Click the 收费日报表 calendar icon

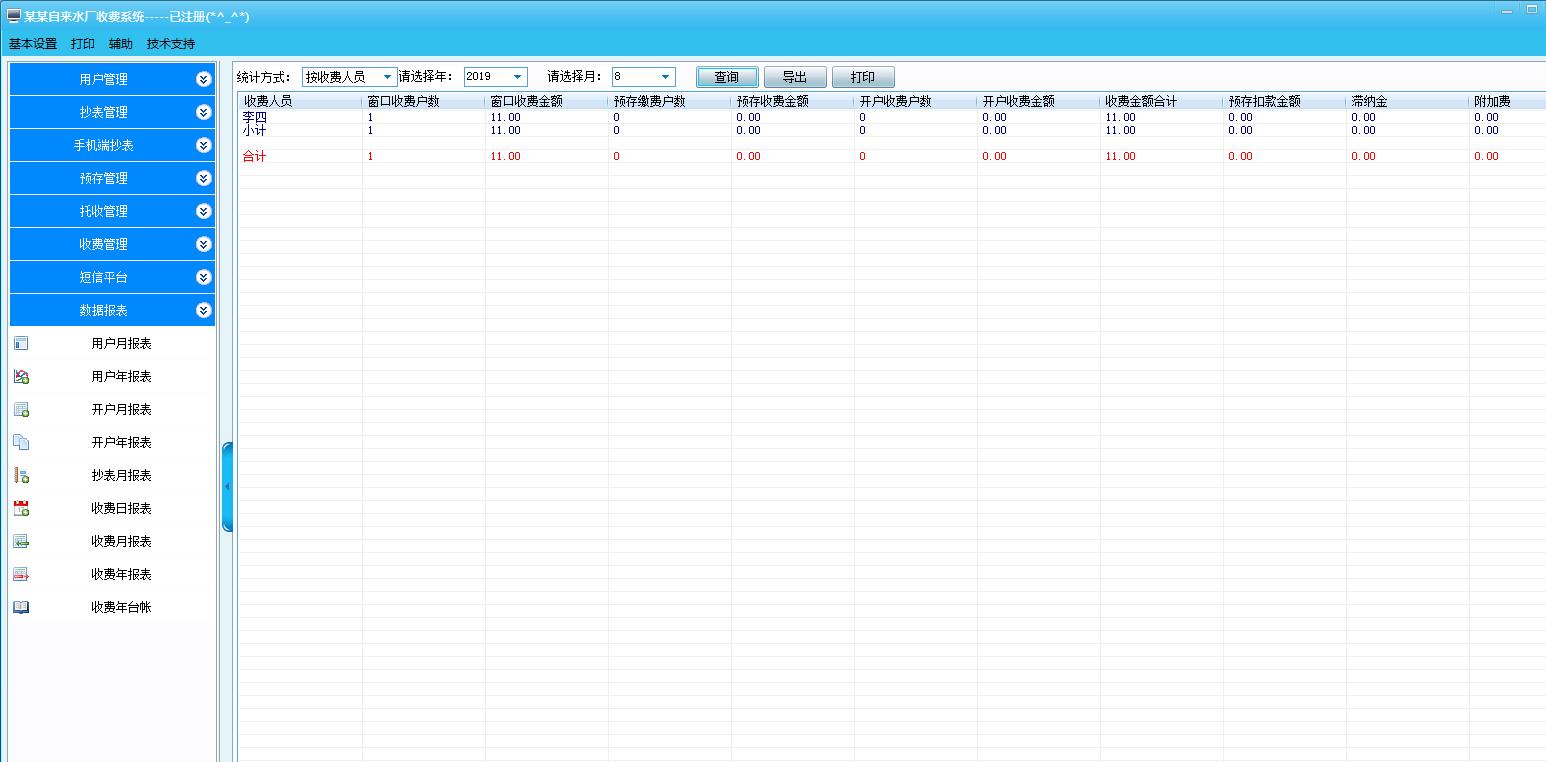(21, 508)
